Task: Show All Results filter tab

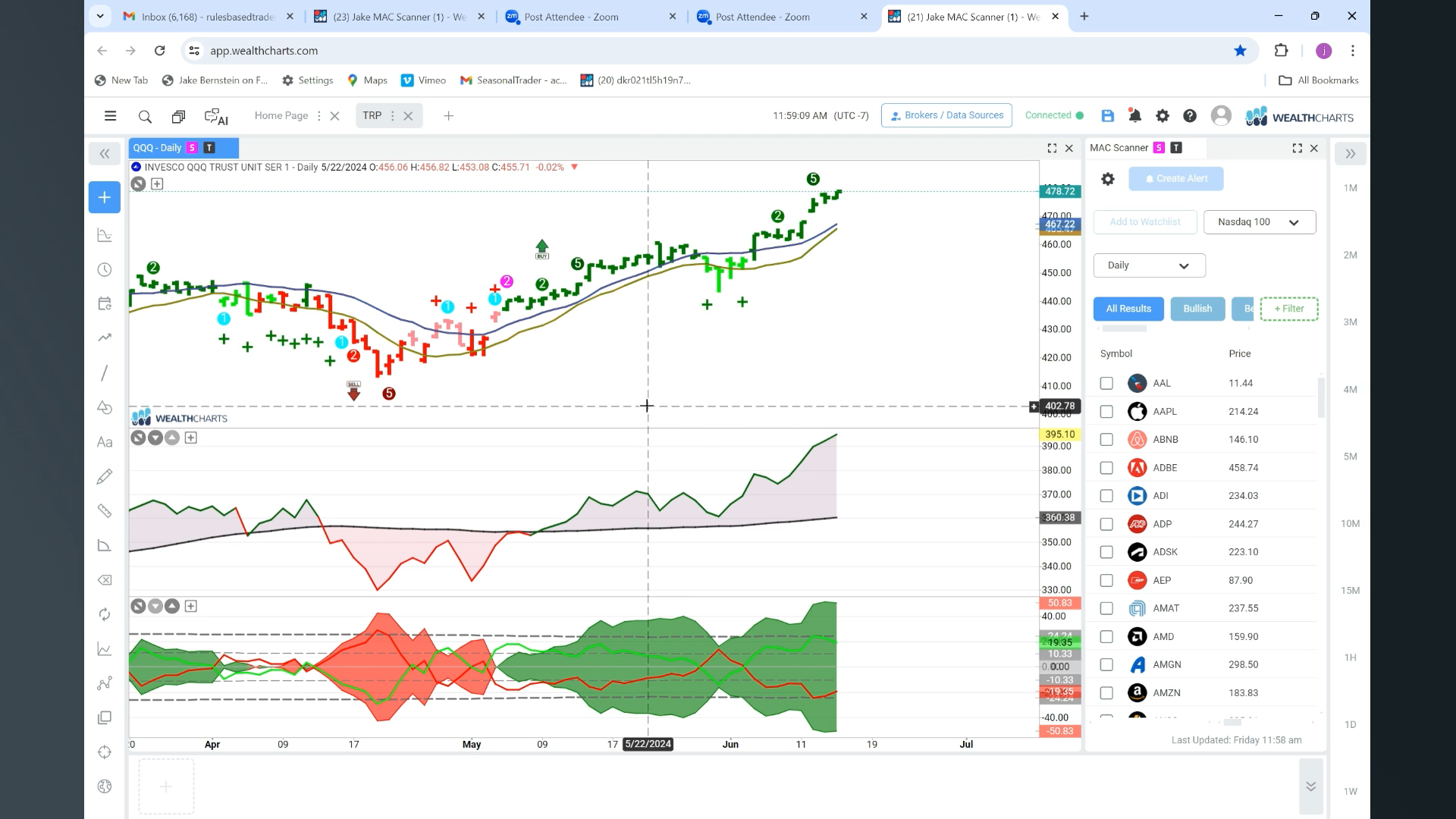Action: 1128,309
